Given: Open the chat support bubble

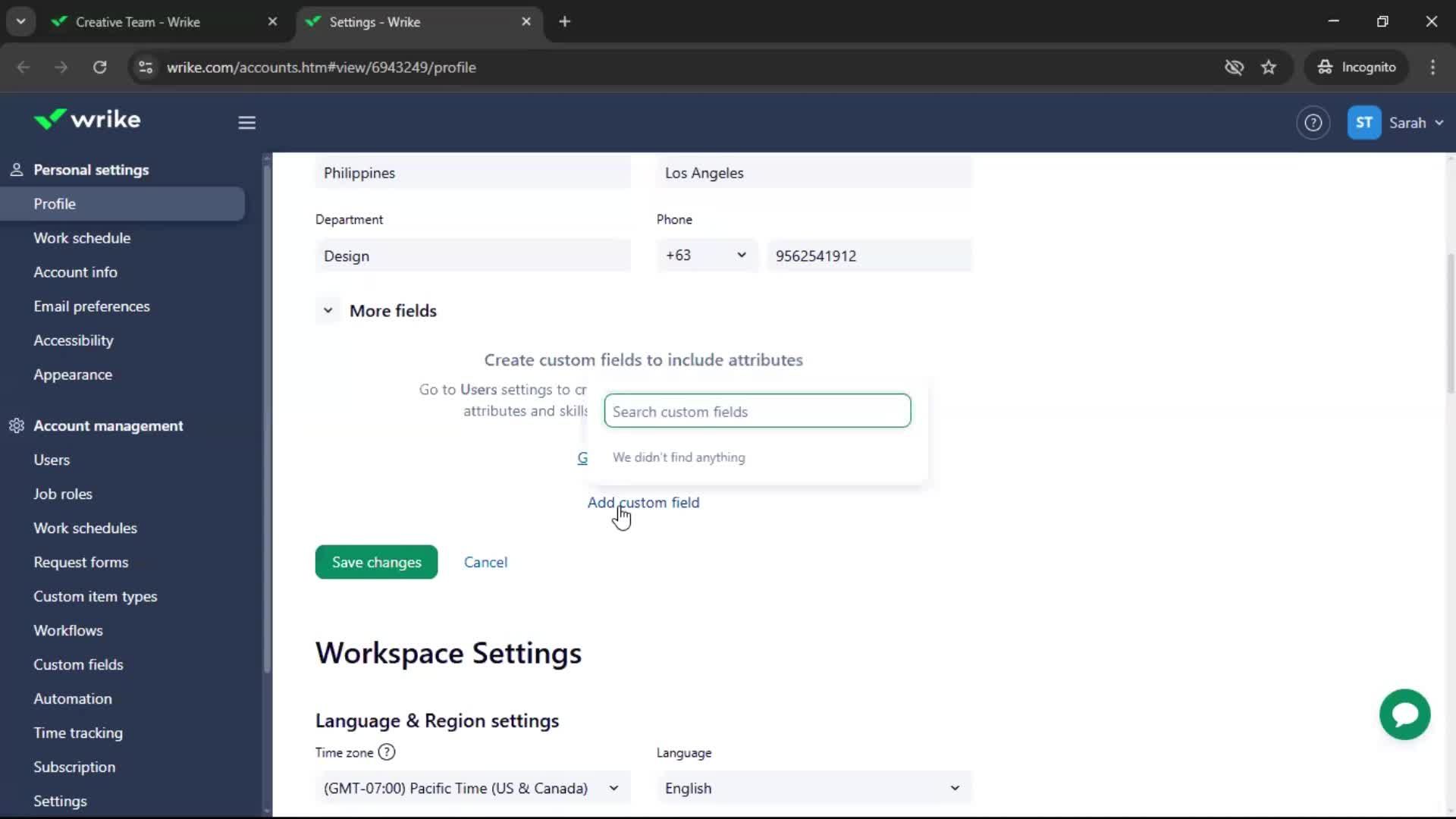Looking at the screenshot, I should 1404,714.
